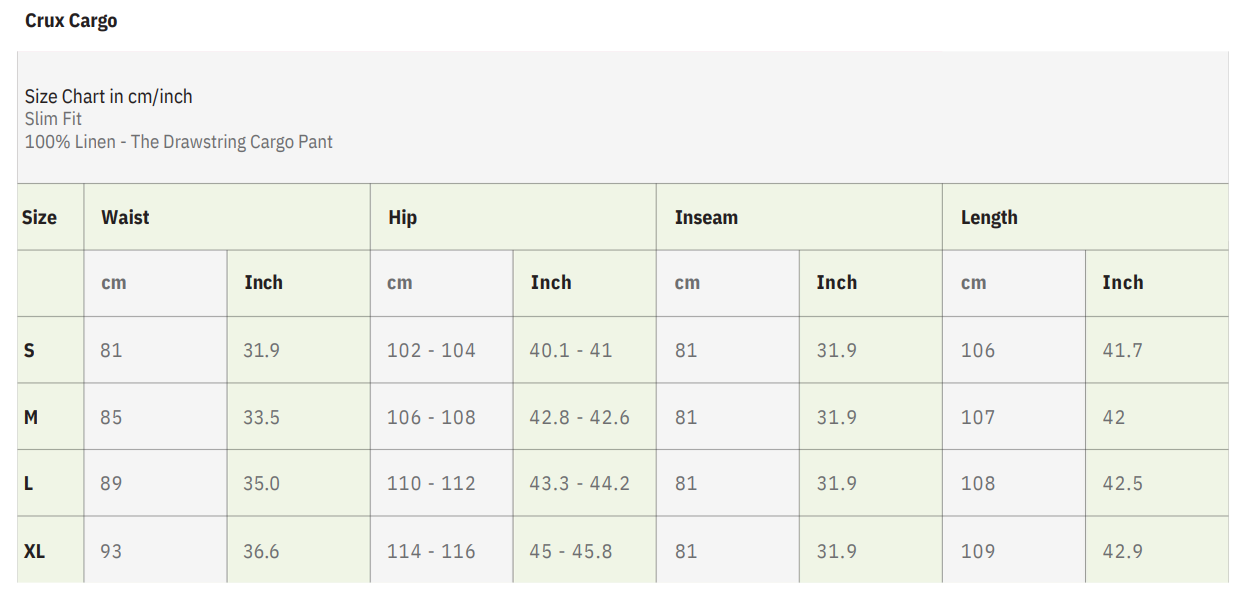The height and width of the screenshot is (592, 1237).
Task: Click the Hip column header
Action: click(402, 217)
